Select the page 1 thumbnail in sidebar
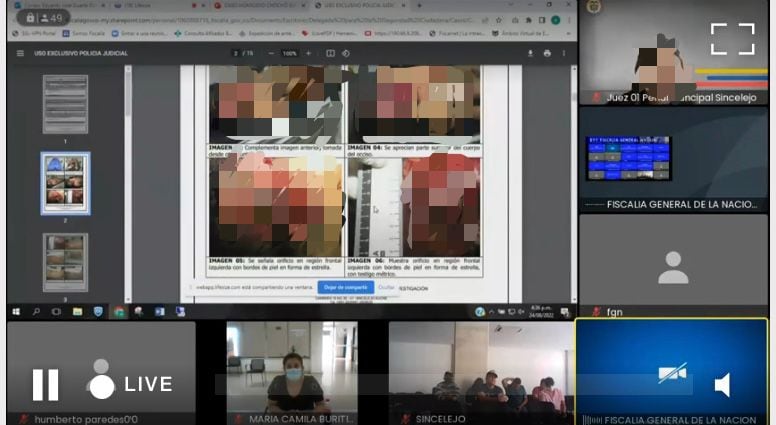This screenshot has width=776, height=425. (x=65, y=104)
